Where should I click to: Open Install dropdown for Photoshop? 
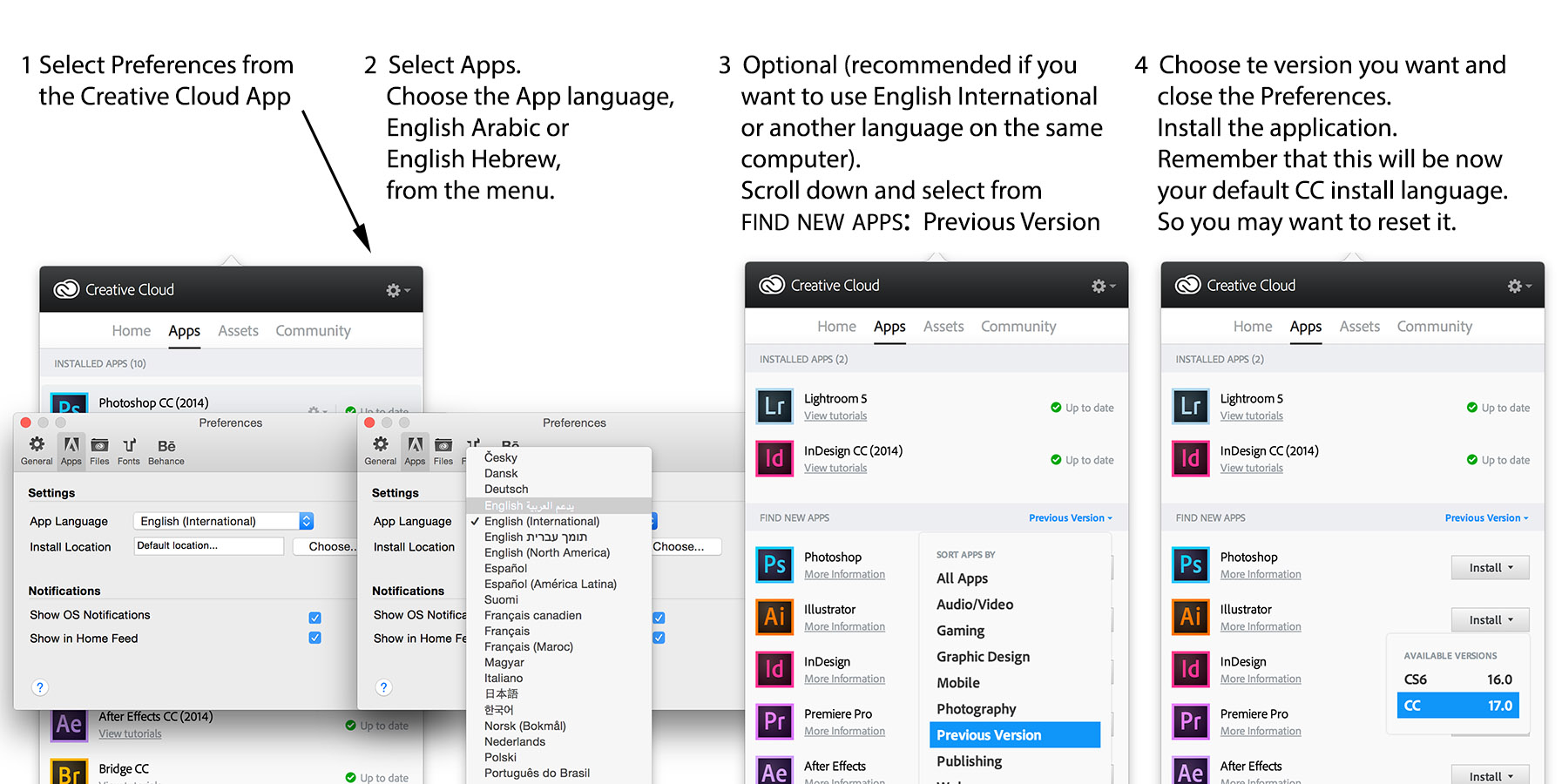click(1490, 568)
